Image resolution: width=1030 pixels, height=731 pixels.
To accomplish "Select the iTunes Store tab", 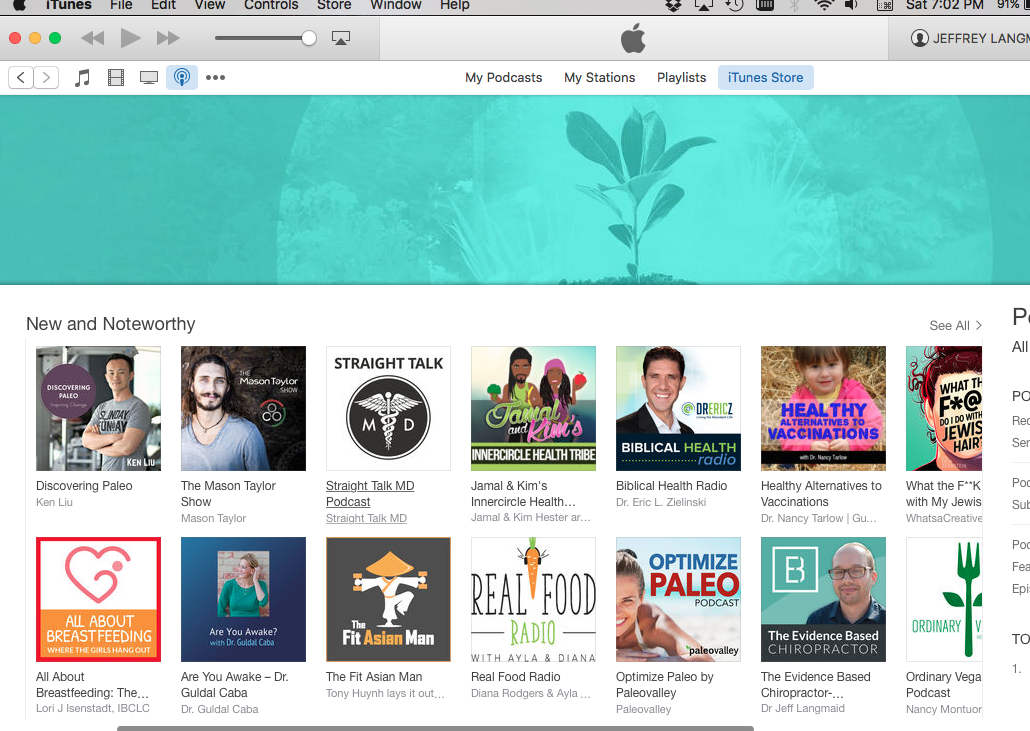I will [765, 78].
